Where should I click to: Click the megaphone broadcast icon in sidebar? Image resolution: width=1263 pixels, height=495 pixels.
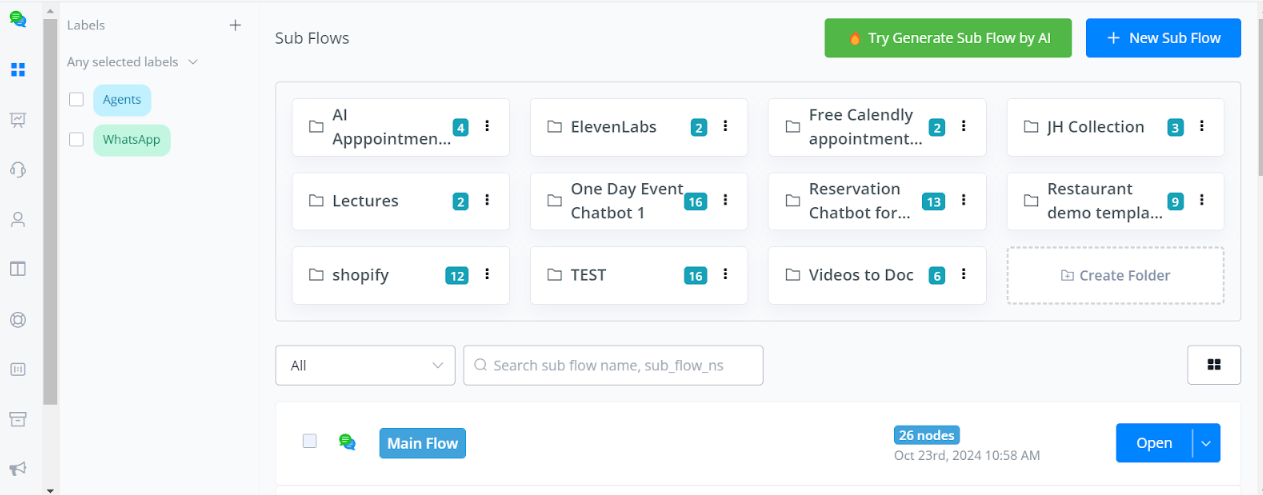17,469
